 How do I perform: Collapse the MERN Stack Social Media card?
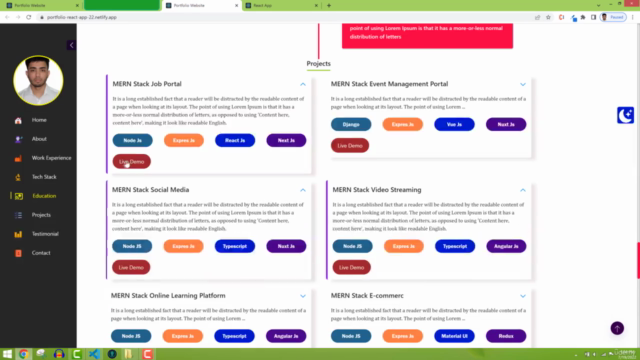pyautogui.click(x=303, y=190)
